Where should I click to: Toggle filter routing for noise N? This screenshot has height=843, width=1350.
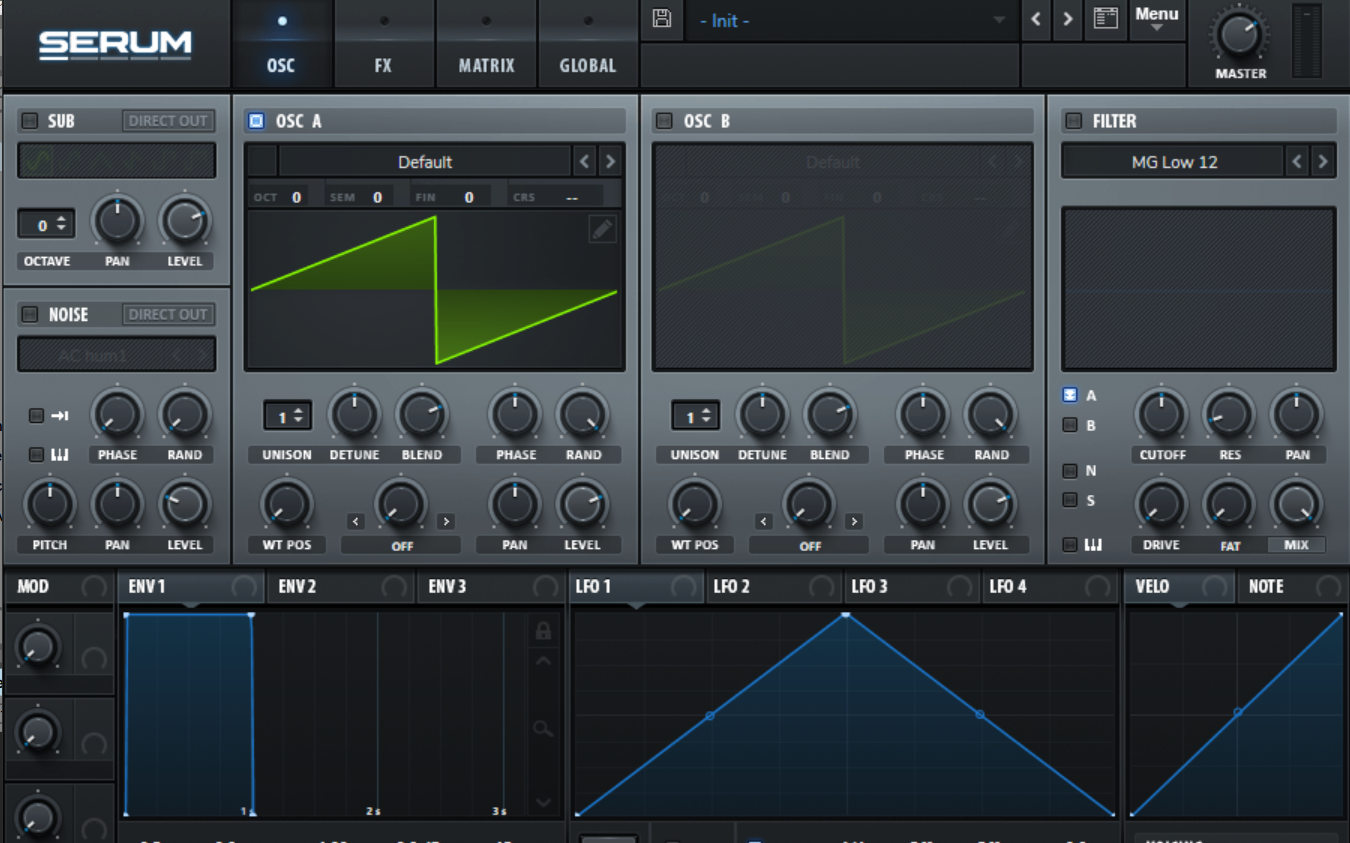tap(1070, 470)
